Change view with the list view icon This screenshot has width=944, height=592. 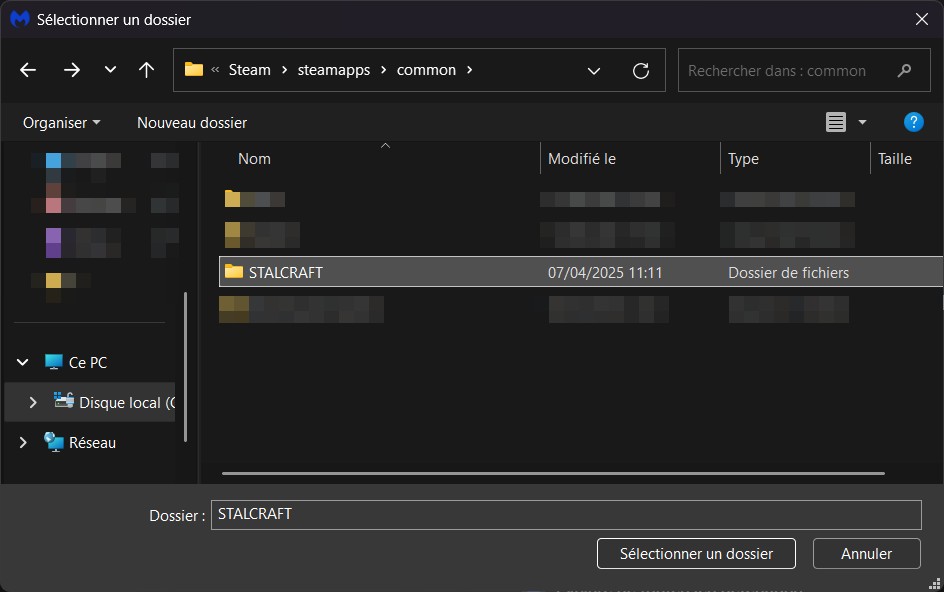(x=836, y=122)
